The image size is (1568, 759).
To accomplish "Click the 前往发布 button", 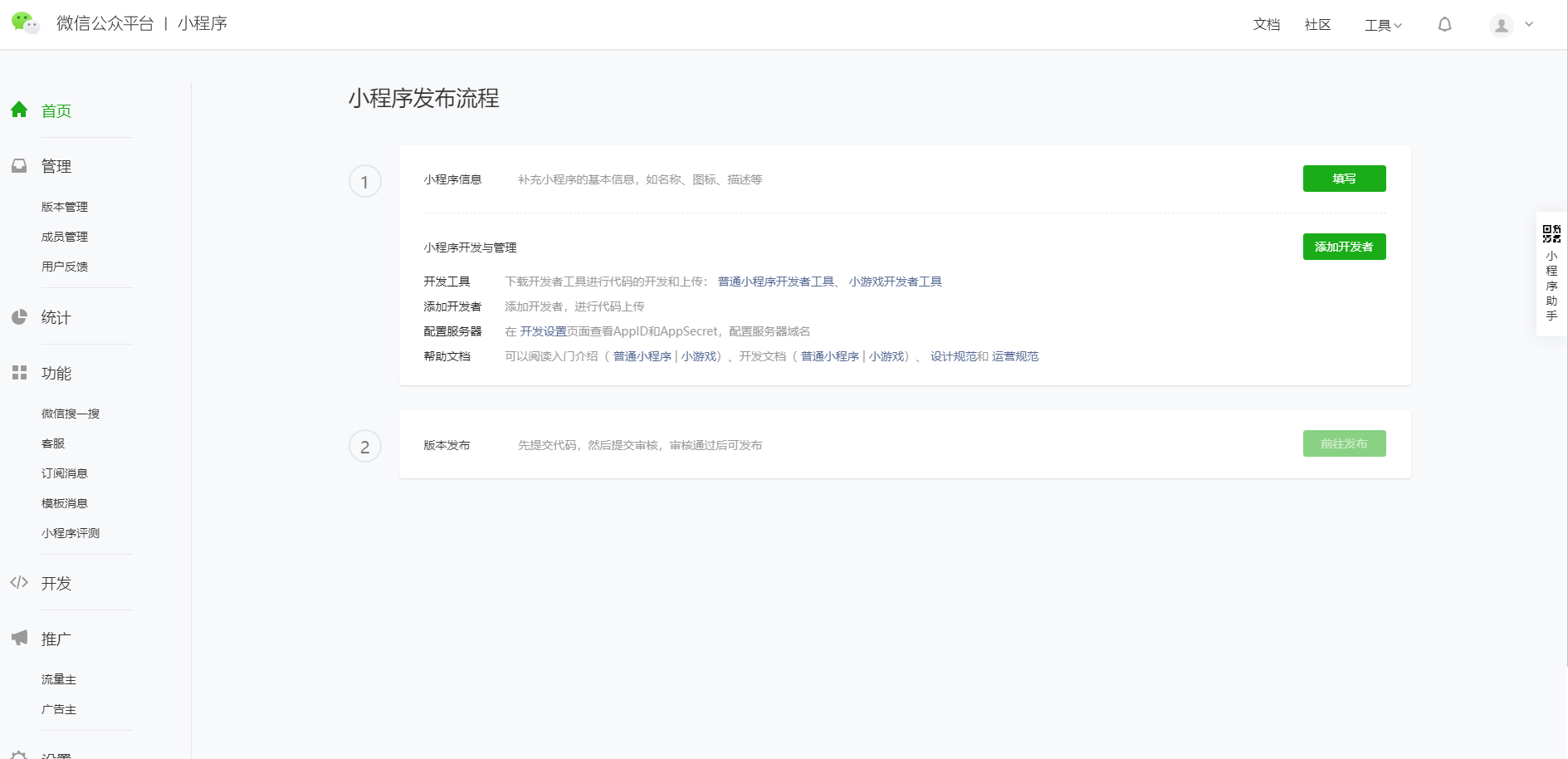I will [1344, 443].
